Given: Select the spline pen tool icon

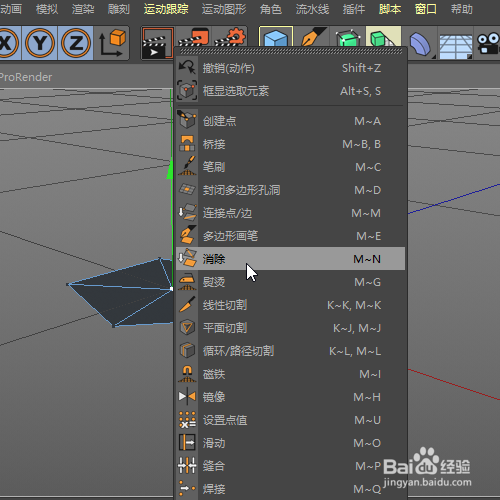Looking at the screenshot, I should pos(312,37).
